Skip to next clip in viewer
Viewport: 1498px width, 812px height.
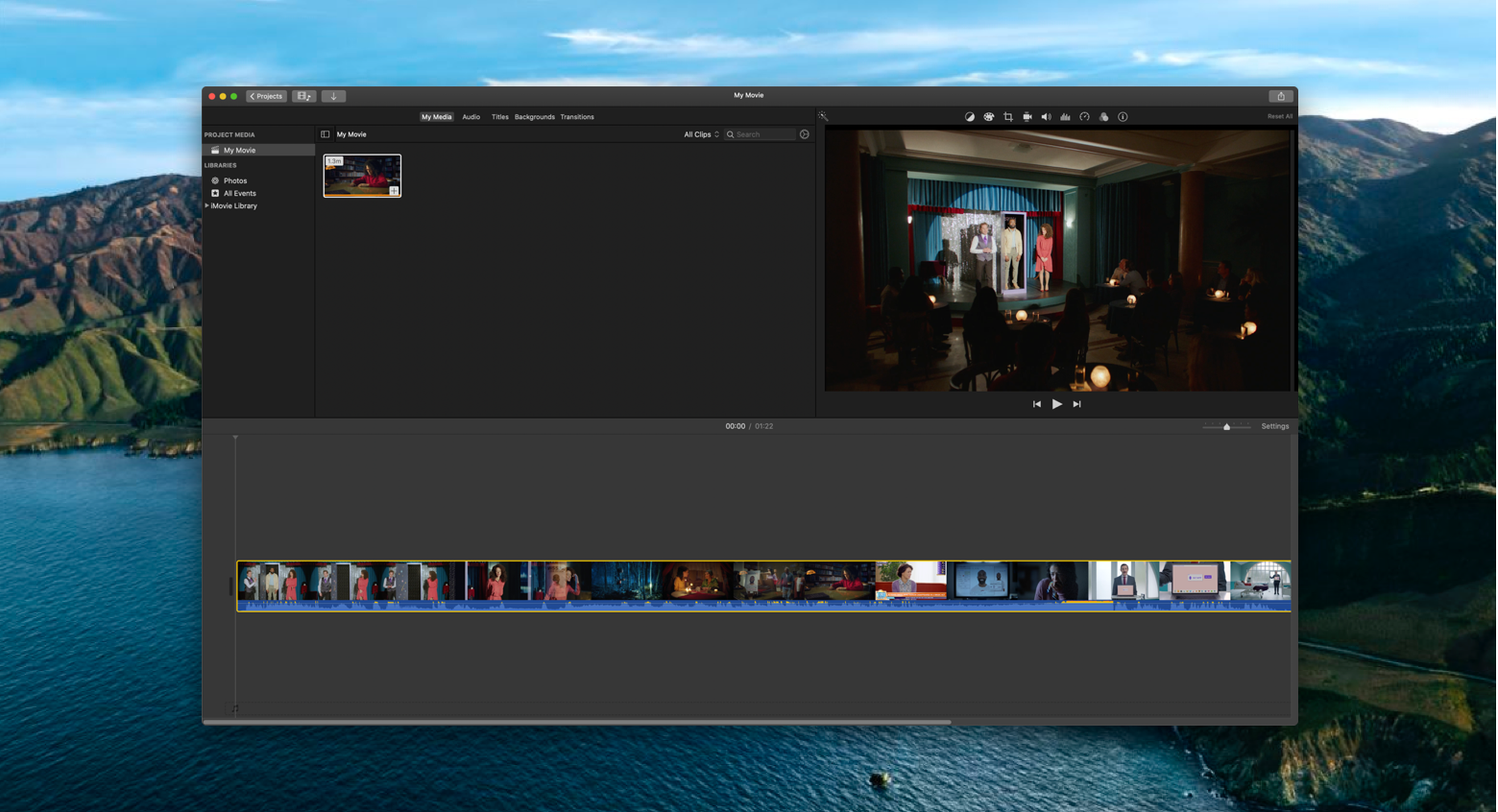(1077, 404)
